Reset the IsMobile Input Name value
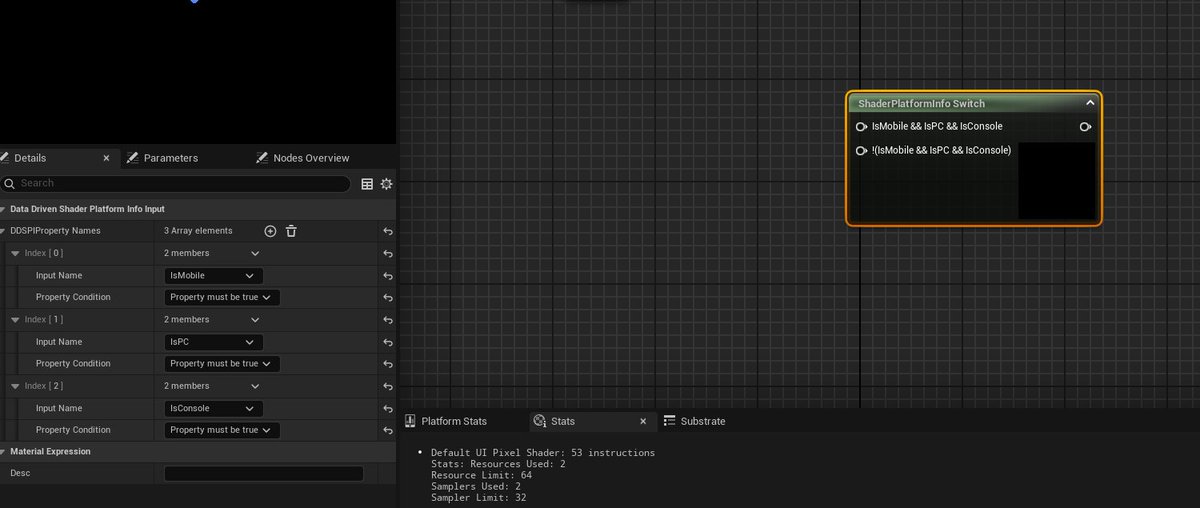1200x508 pixels. [x=388, y=275]
